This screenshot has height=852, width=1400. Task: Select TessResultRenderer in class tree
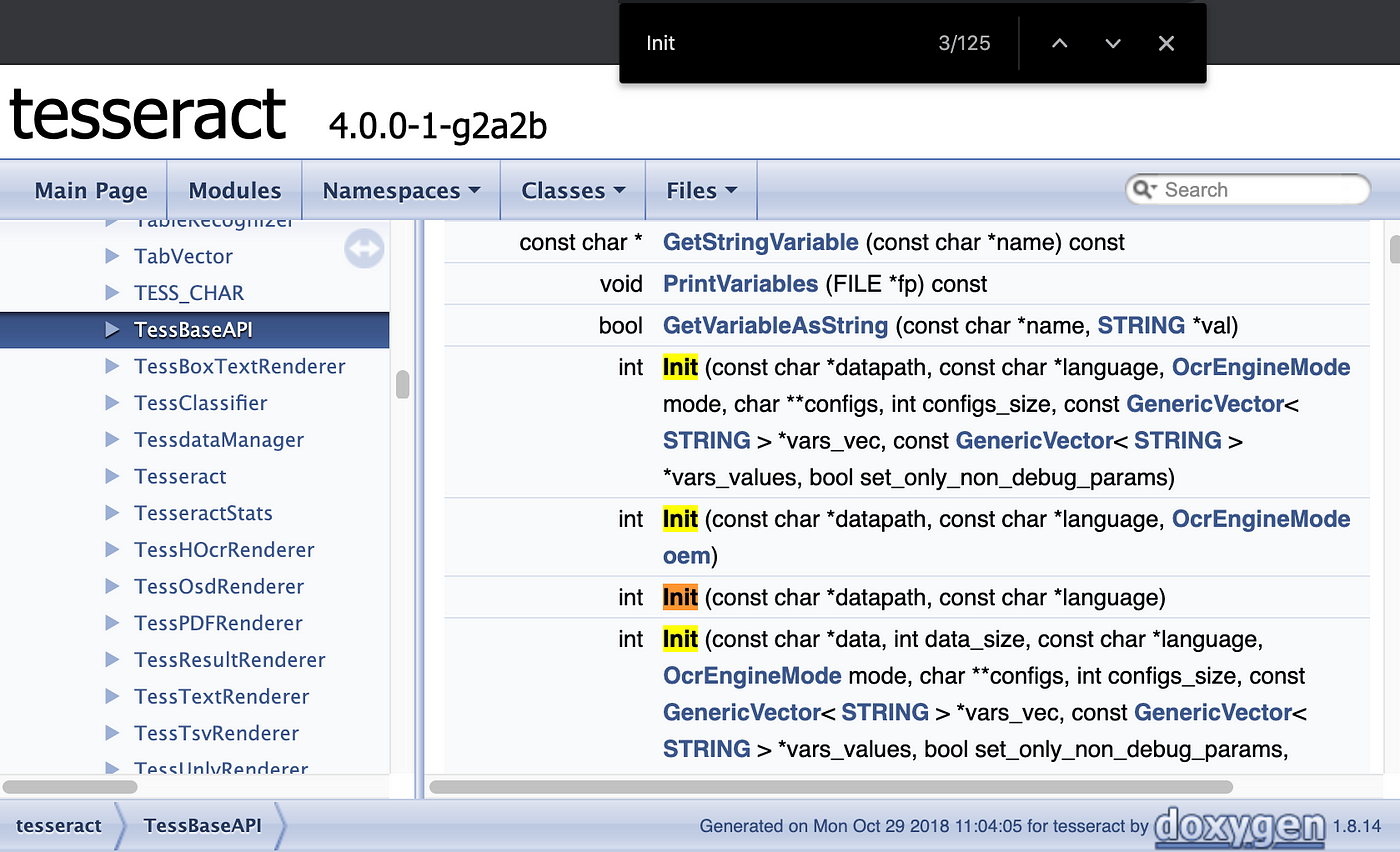230,659
